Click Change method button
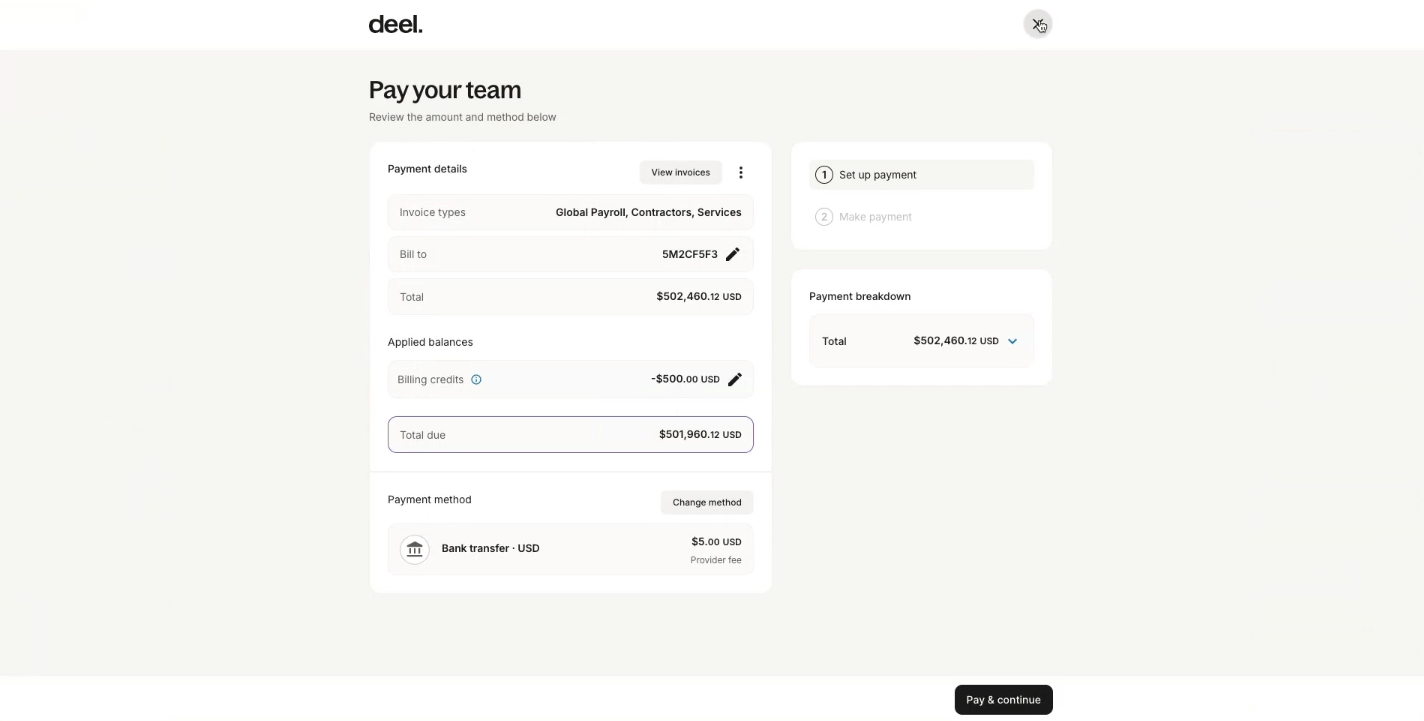This screenshot has width=1424, height=721. click(x=707, y=502)
